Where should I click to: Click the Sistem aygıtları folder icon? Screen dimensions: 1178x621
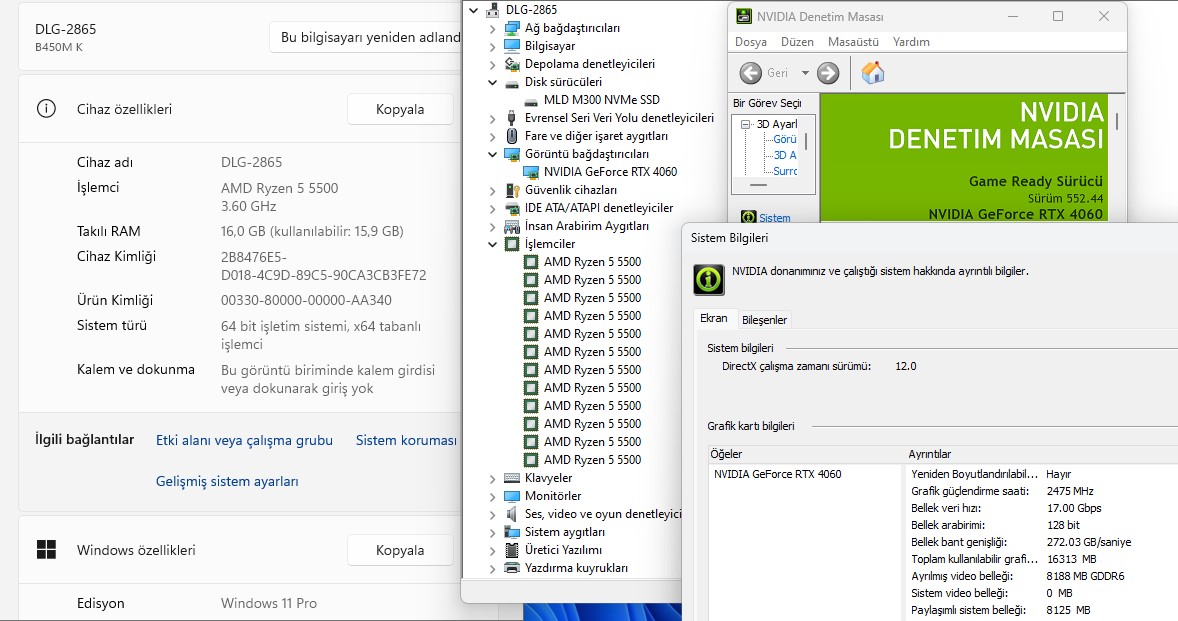coord(512,532)
